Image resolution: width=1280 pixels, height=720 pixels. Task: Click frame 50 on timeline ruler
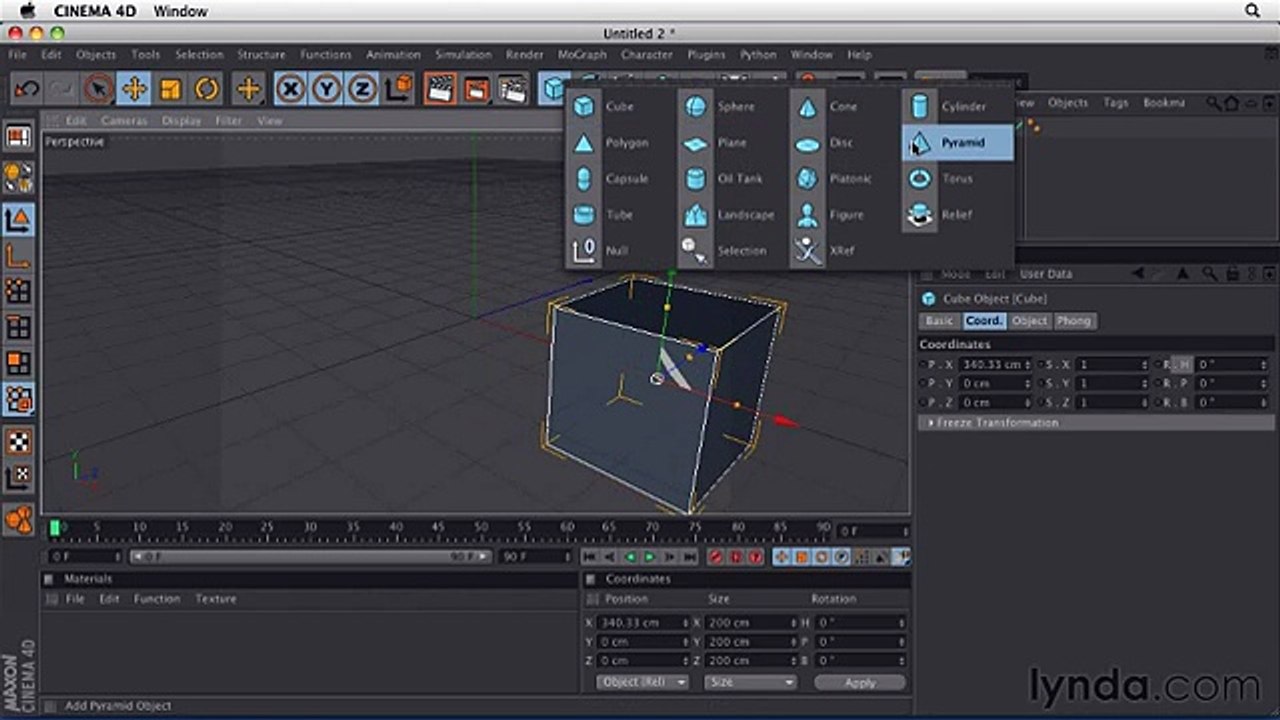click(x=482, y=527)
